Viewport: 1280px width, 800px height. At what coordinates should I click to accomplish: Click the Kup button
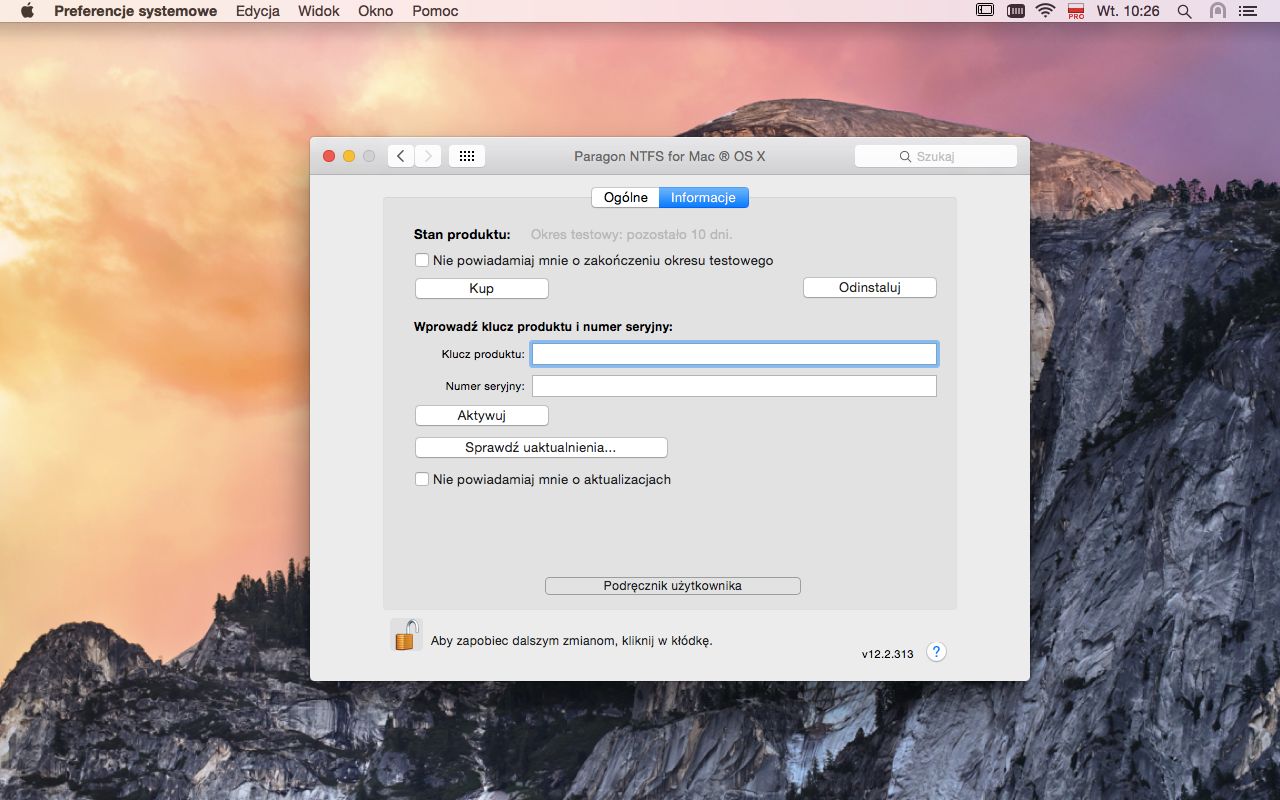482,288
